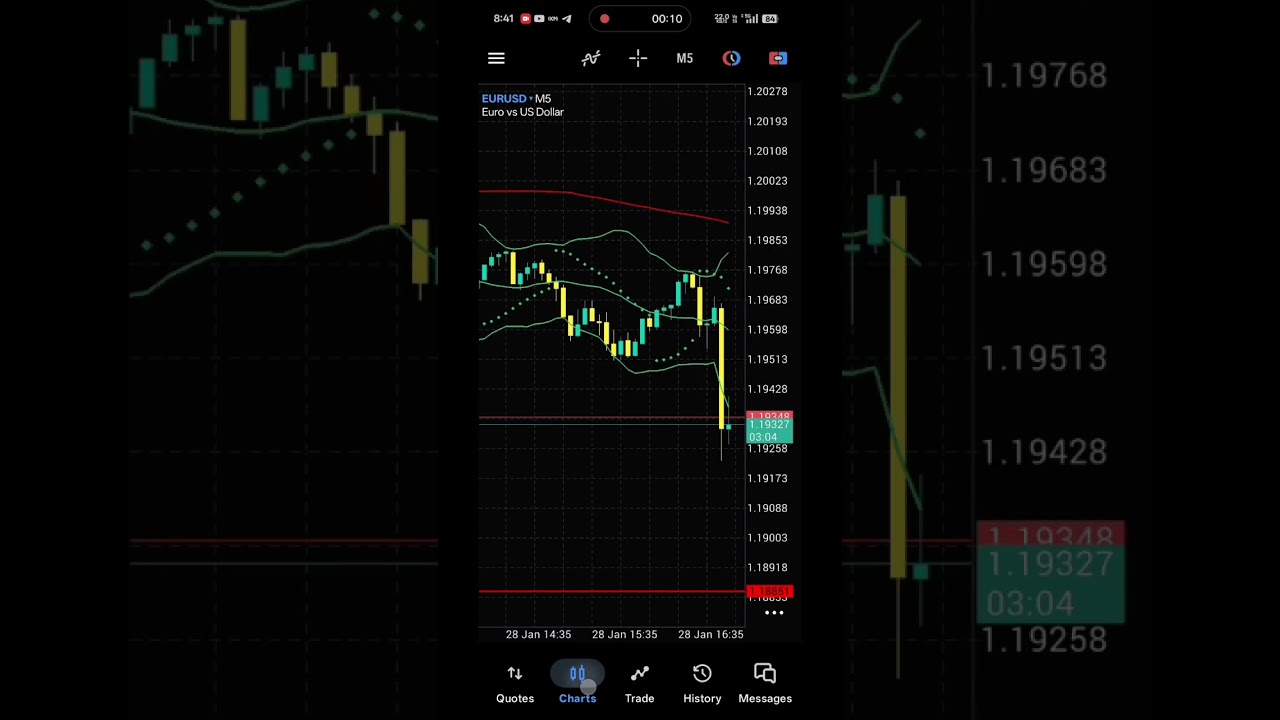Click the green bid price label 1.19327
1280x720 pixels.
click(x=770, y=431)
